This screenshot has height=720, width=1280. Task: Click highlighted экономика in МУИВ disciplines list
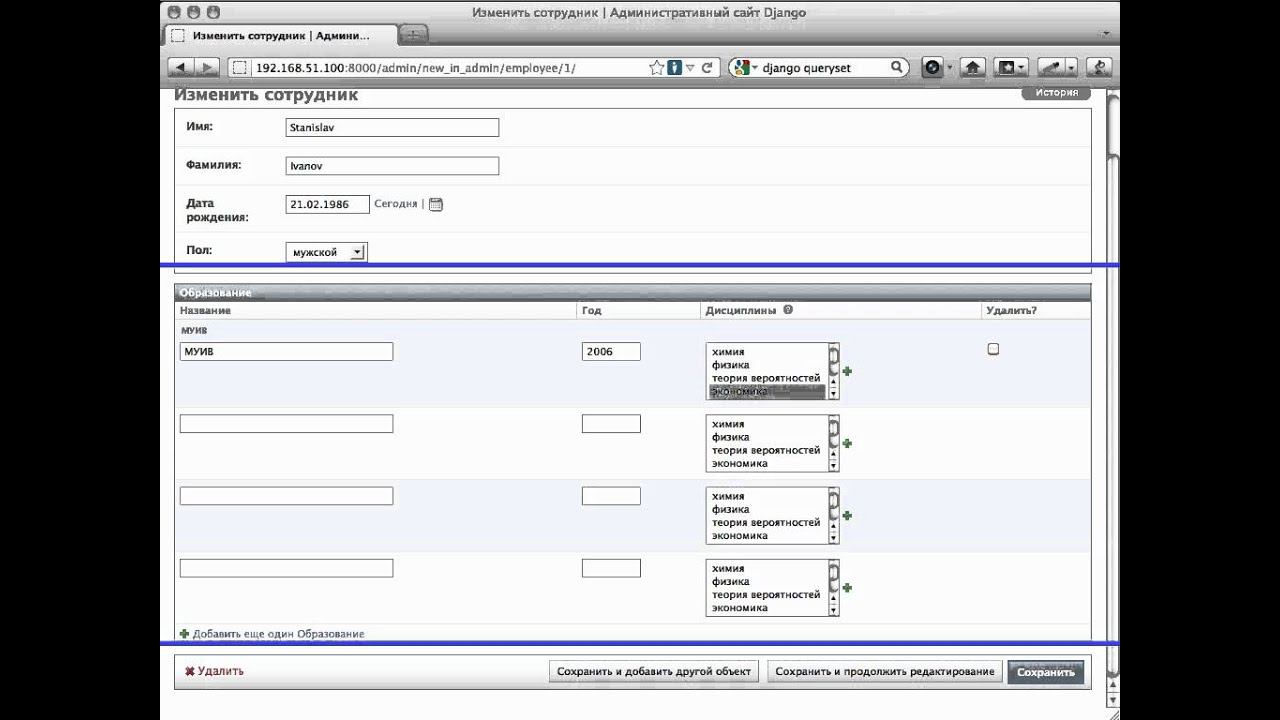767,391
